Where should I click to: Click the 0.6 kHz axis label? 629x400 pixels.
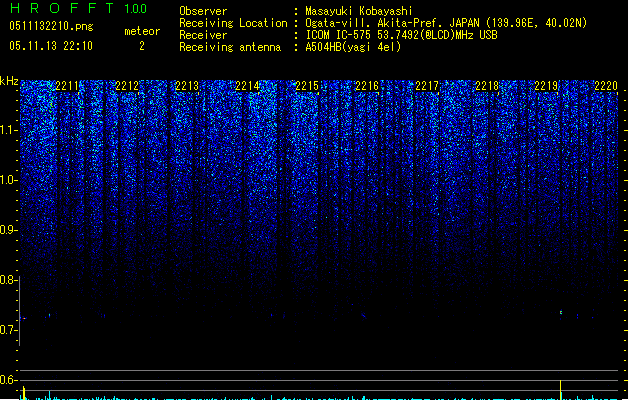(x=8, y=380)
